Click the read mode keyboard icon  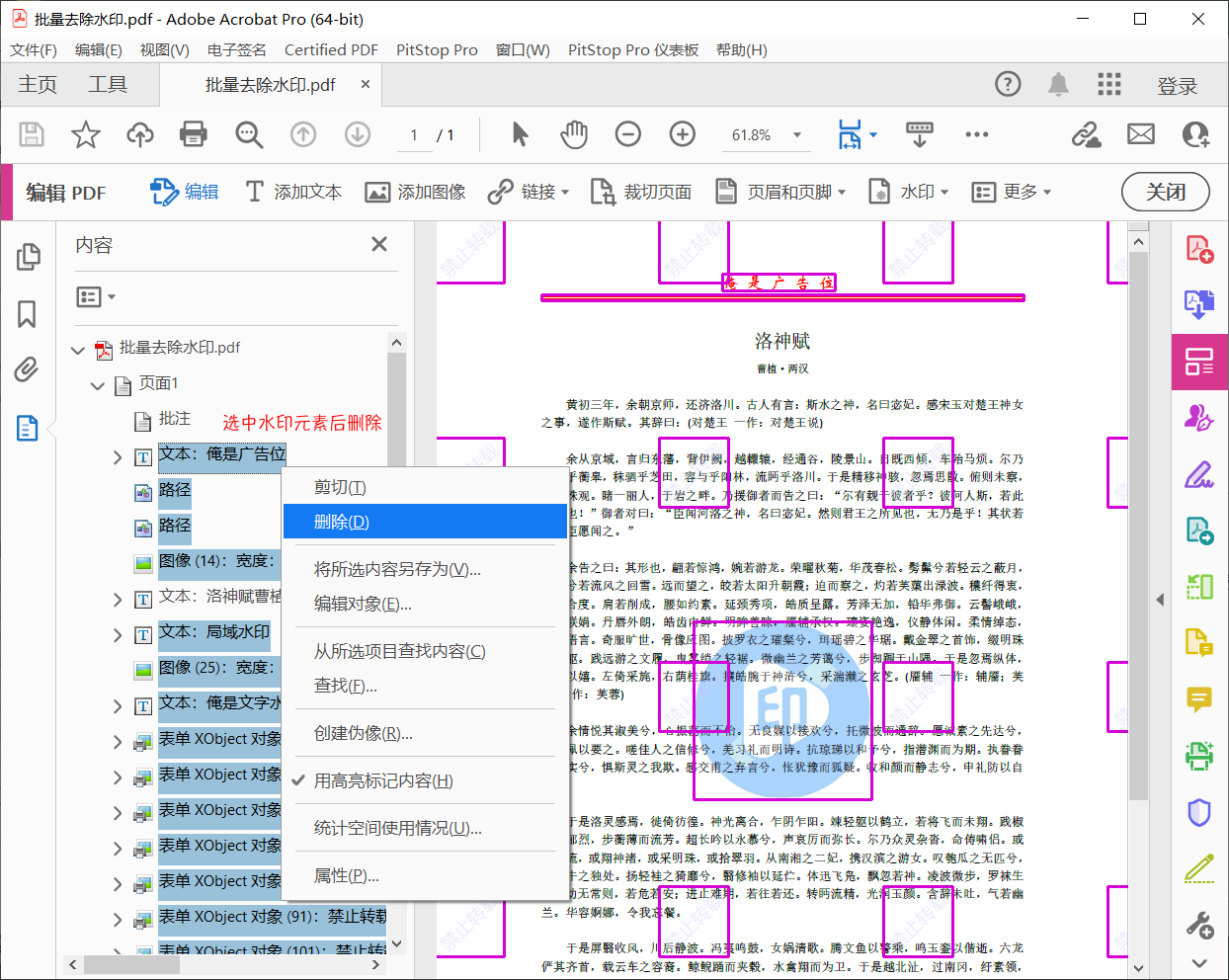(x=920, y=134)
